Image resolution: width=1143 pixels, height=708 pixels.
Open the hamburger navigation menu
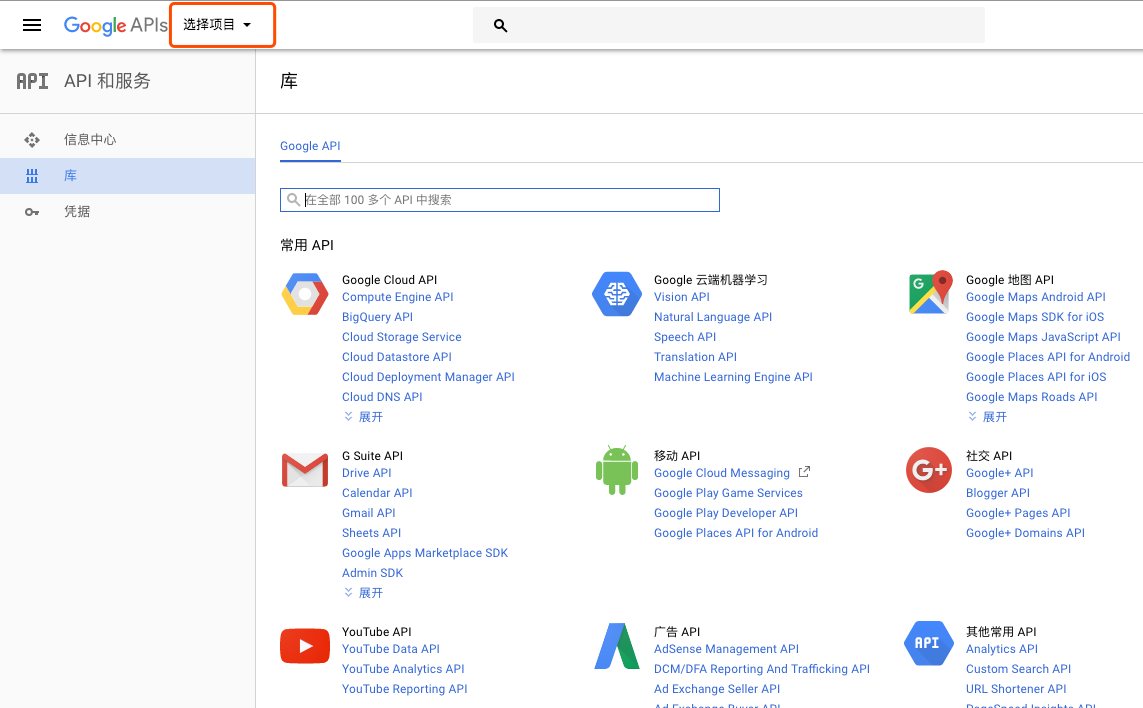click(32, 25)
